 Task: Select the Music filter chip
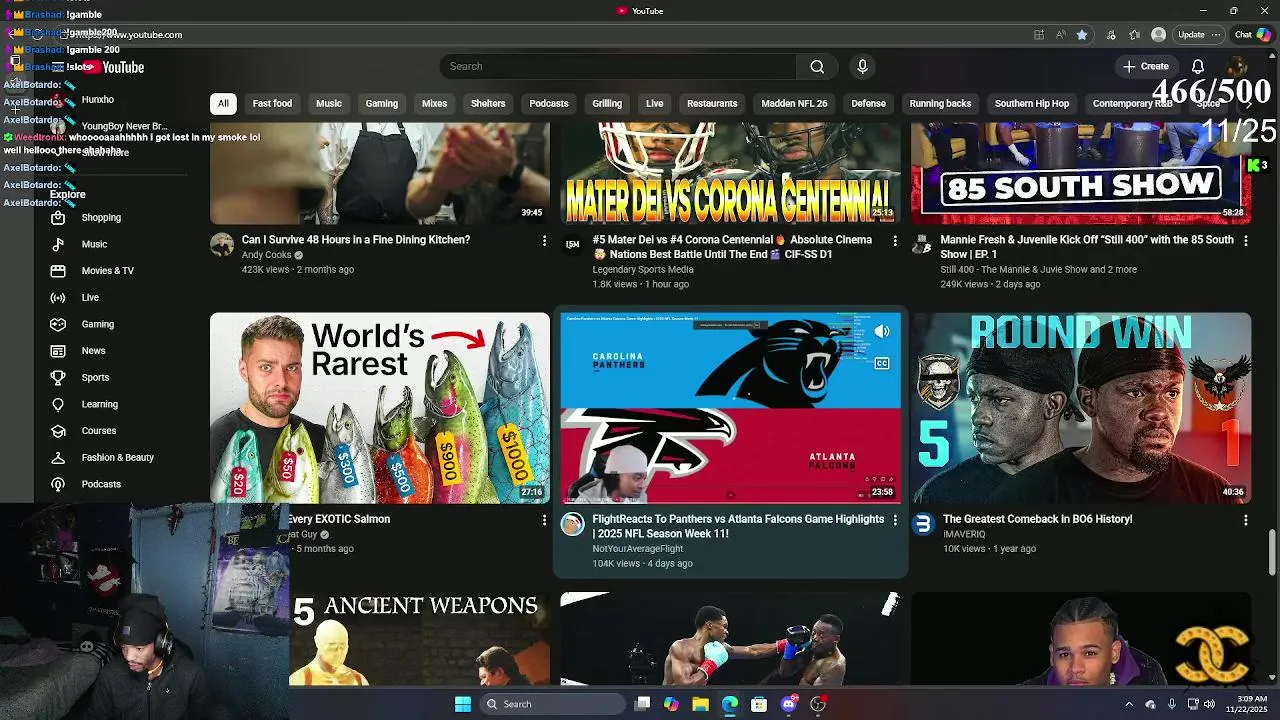(329, 103)
